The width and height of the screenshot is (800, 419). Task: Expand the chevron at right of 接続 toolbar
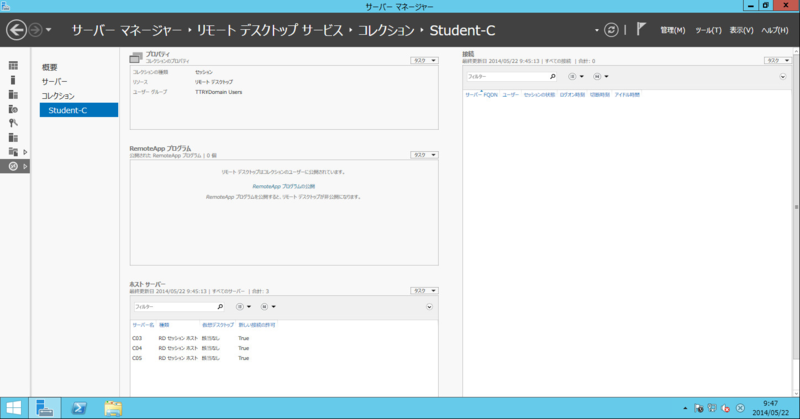(x=783, y=77)
